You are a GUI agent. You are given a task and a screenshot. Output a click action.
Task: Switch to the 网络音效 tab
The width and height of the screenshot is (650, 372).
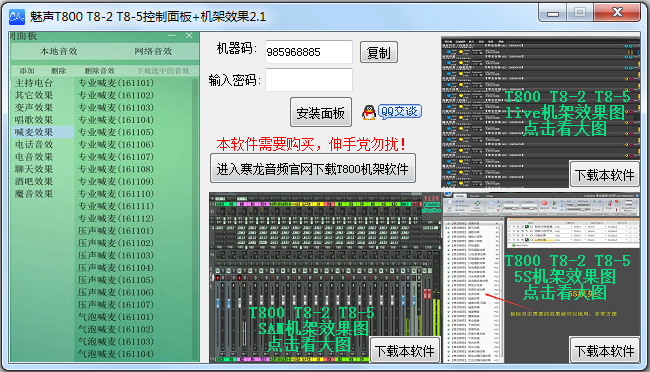(153, 51)
